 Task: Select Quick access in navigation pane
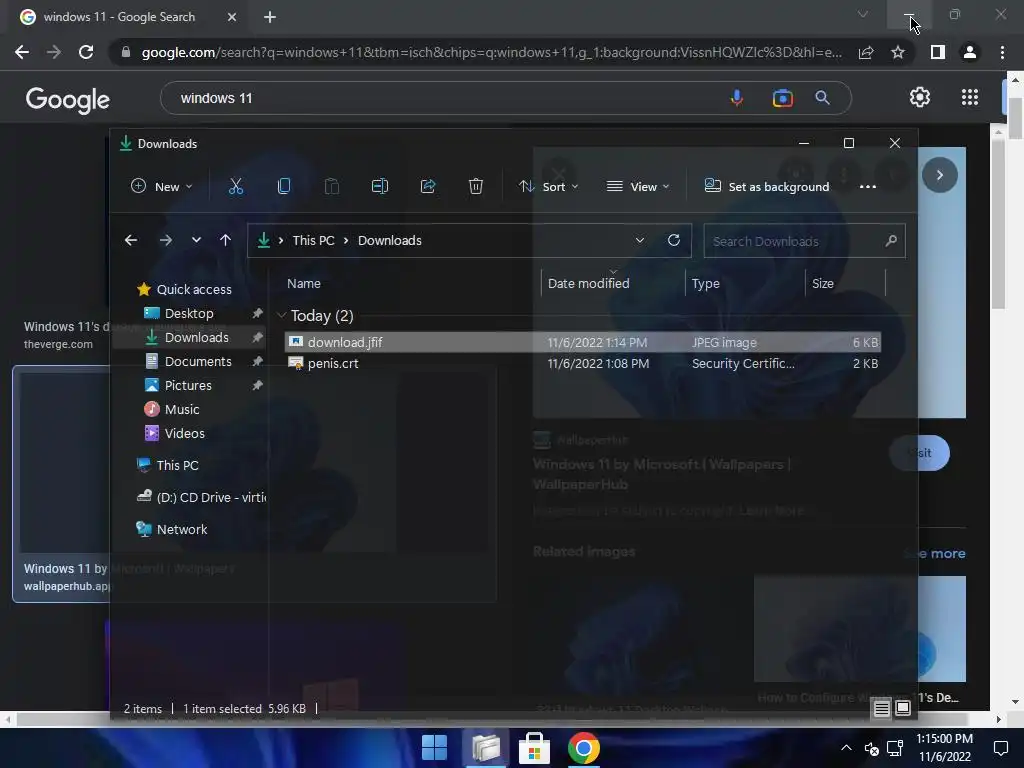185,289
